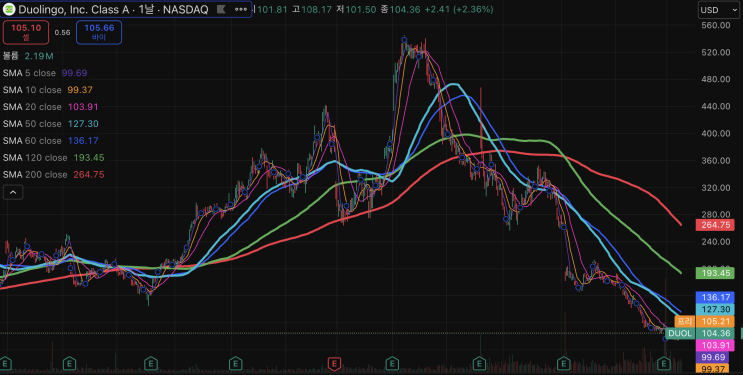Open Duolingo, Inc. Class A symbol title
743x375 pixels.
tap(113, 9)
